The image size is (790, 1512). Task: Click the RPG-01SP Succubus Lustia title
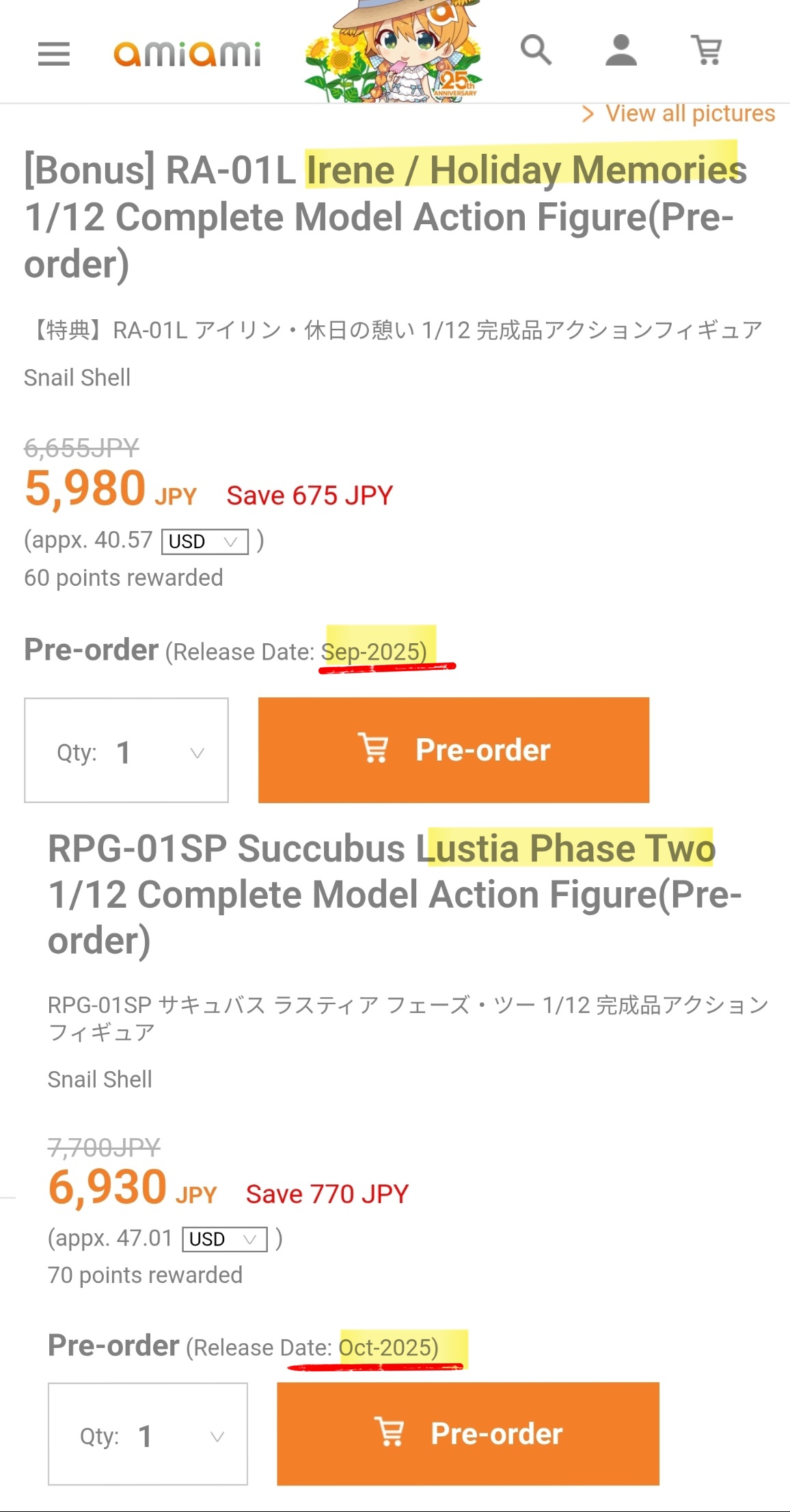coord(395,894)
